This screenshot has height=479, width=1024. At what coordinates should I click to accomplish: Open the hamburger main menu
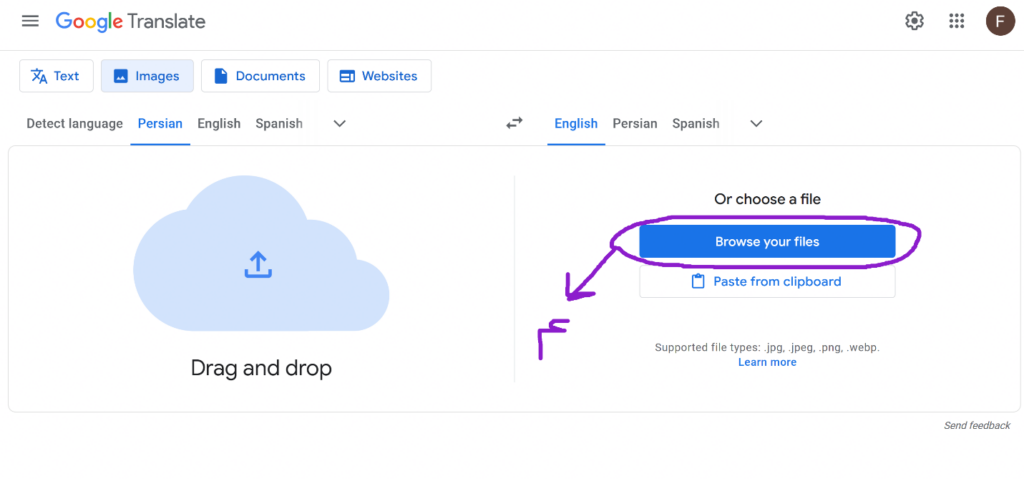click(30, 21)
